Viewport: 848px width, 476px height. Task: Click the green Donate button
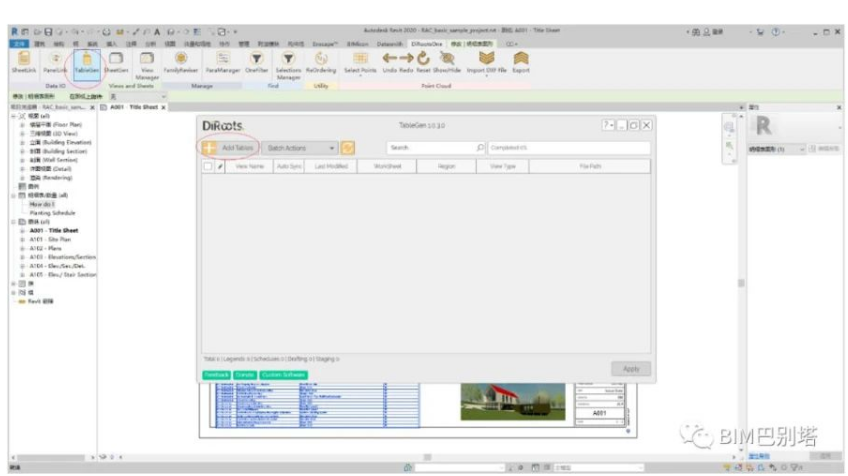pos(245,375)
